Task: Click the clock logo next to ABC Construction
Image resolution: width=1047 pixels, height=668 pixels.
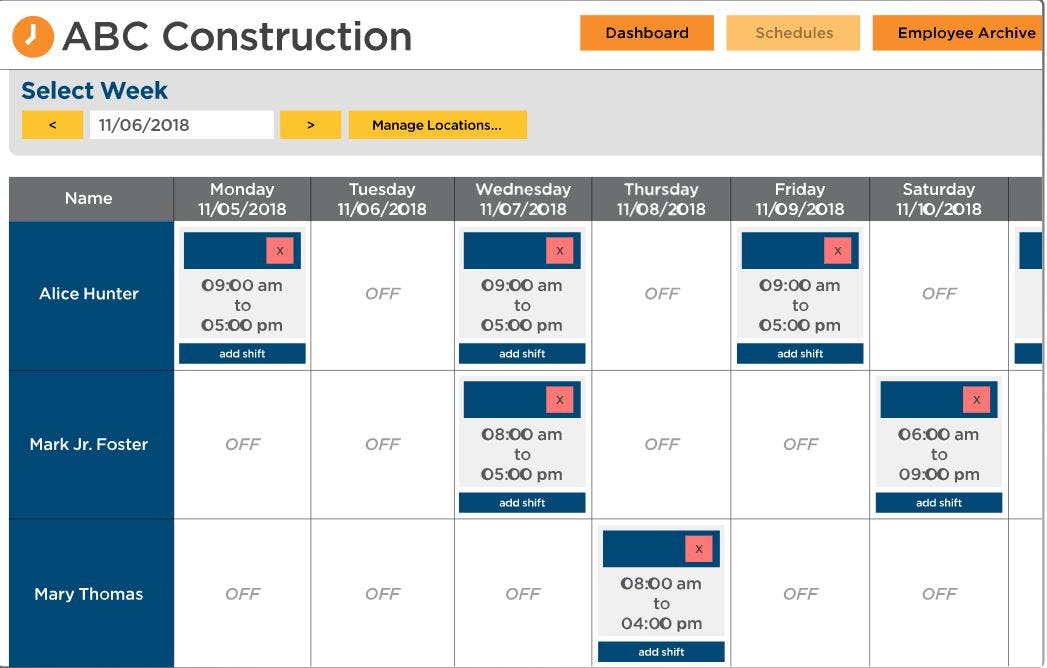Action: pyautogui.click(x=32, y=33)
